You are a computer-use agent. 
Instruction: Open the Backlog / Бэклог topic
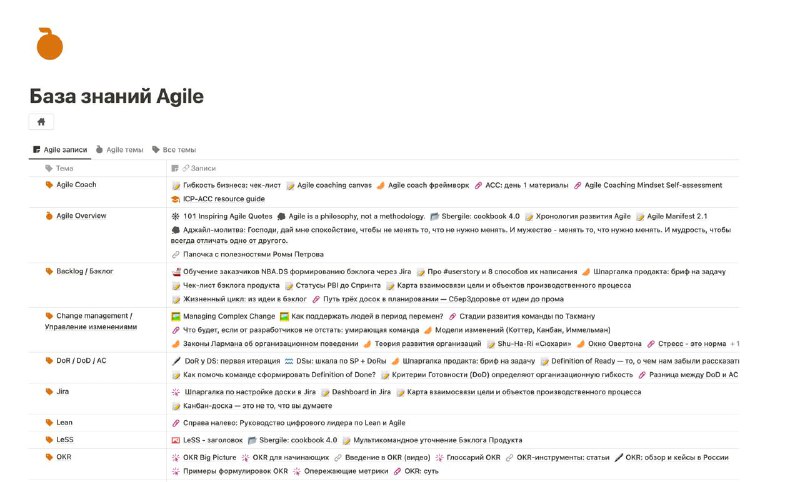85,271
